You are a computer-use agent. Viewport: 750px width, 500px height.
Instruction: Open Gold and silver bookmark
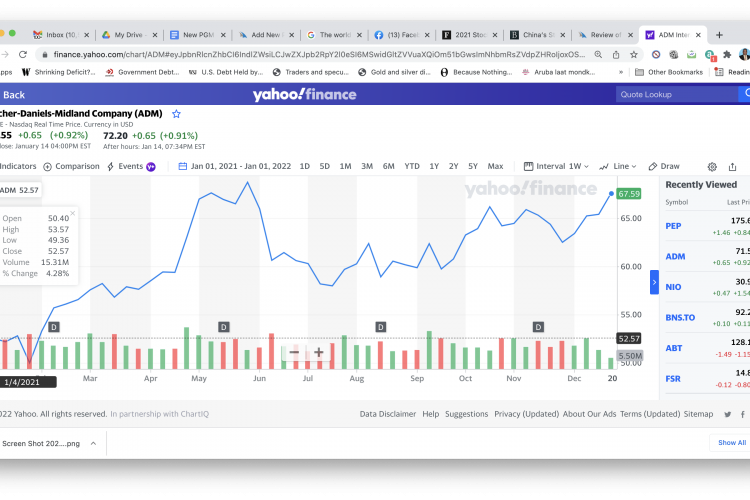click(x=395, y=72)
